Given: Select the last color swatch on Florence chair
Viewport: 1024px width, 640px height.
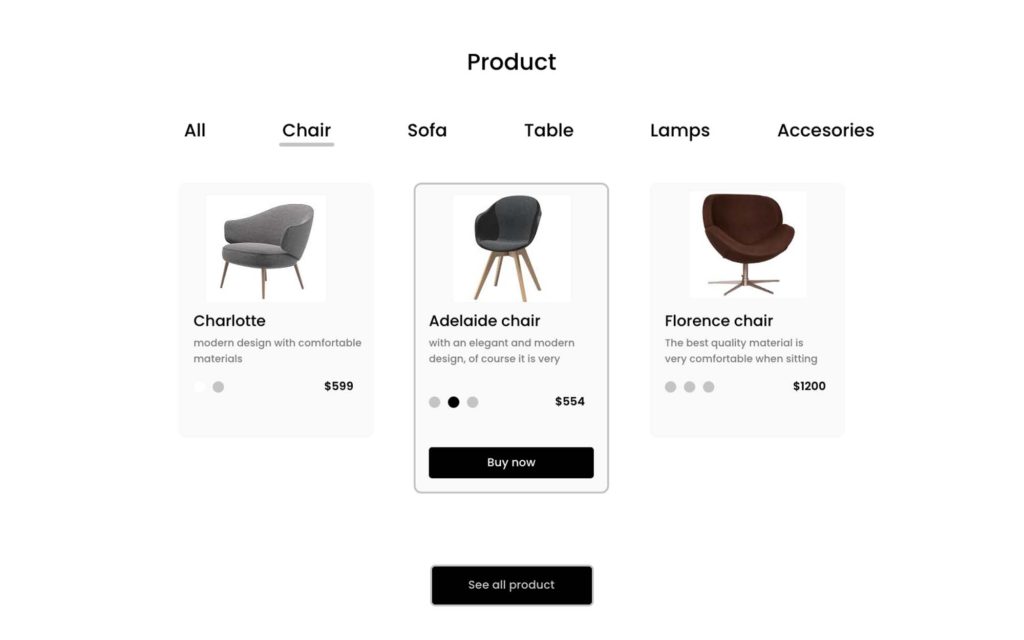Looking at the screenshot, I should (x=709, y=387).
